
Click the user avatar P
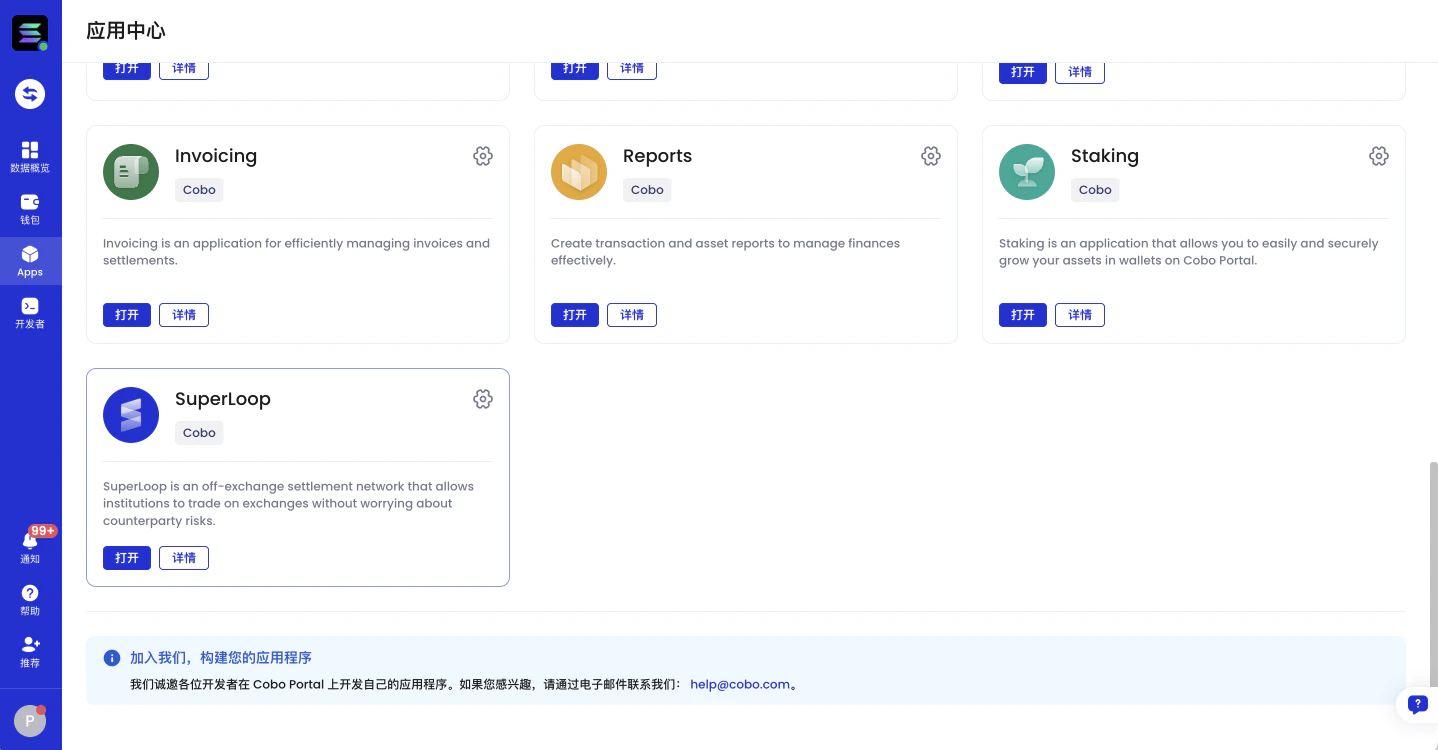(30, 721)
